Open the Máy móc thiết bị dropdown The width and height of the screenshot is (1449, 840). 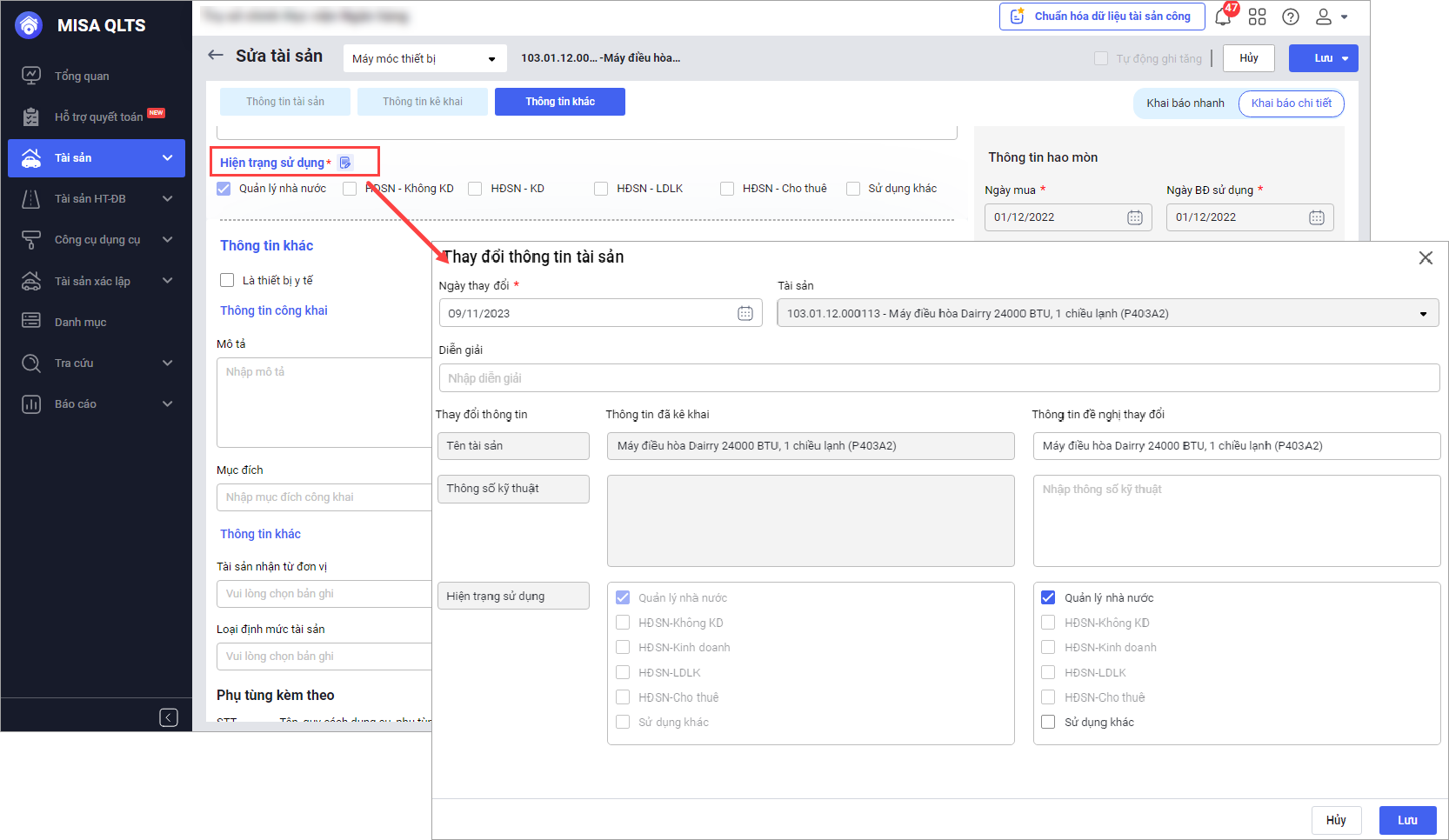point(424,58)
